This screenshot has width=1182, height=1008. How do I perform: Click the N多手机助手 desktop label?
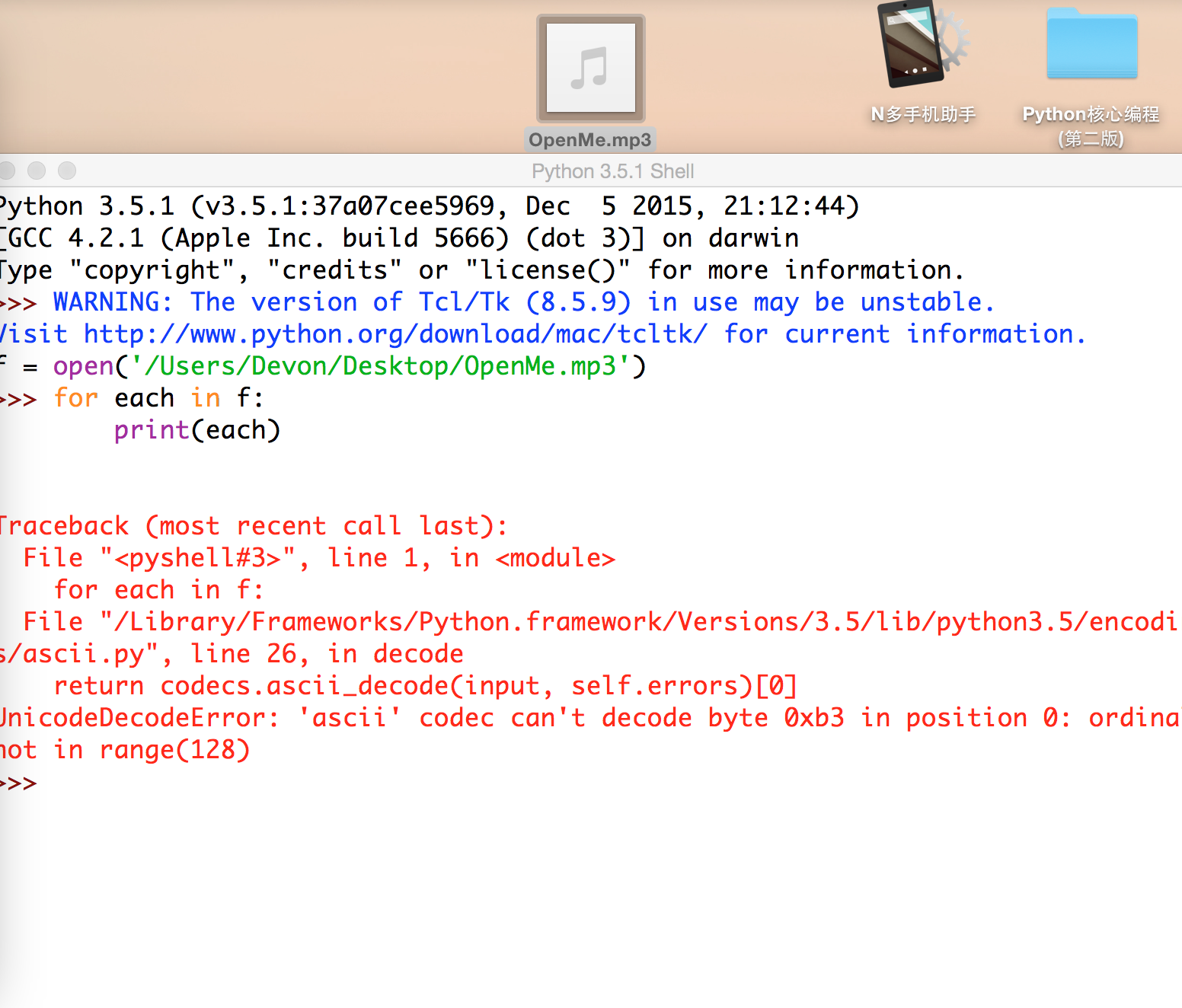(x=923, y=114)
